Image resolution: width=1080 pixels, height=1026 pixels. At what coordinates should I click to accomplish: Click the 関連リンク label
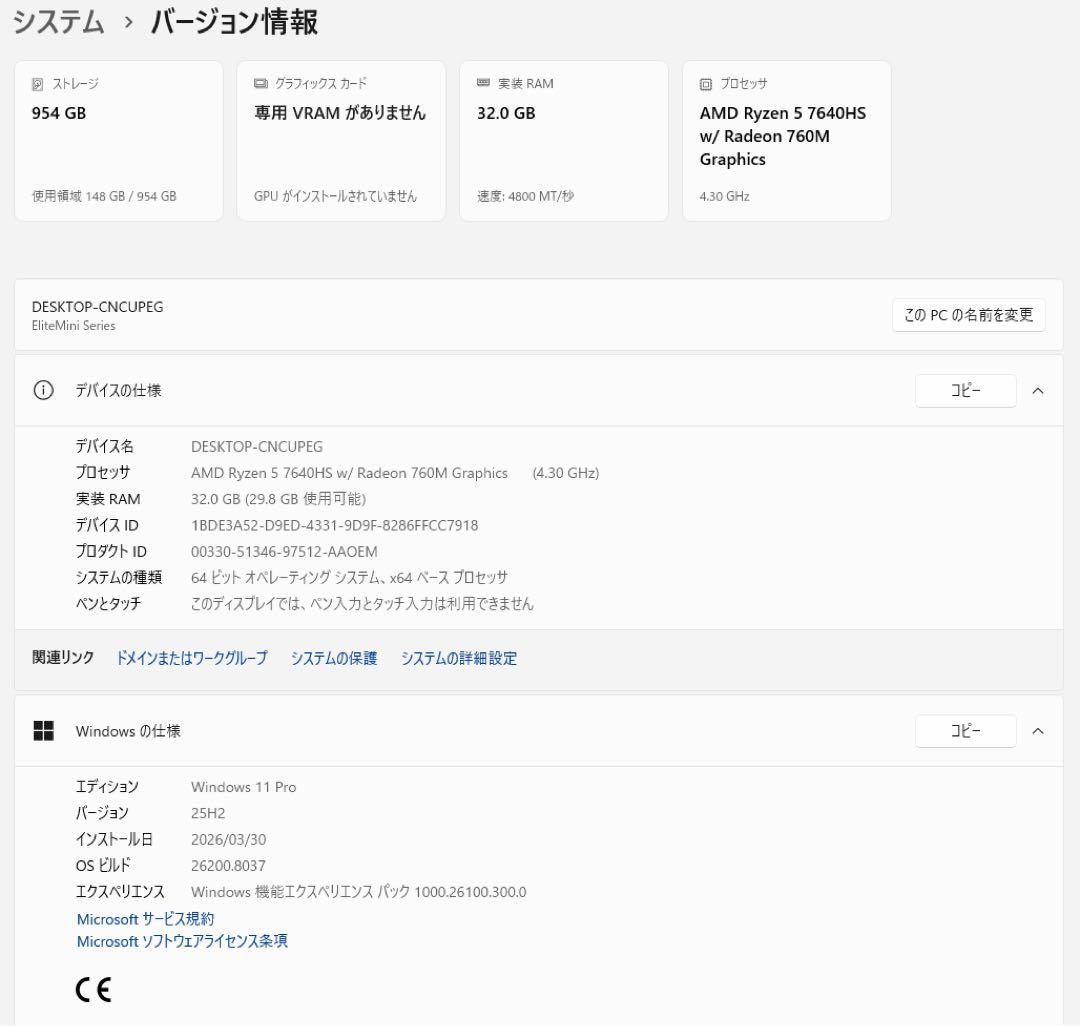[63, 658]
